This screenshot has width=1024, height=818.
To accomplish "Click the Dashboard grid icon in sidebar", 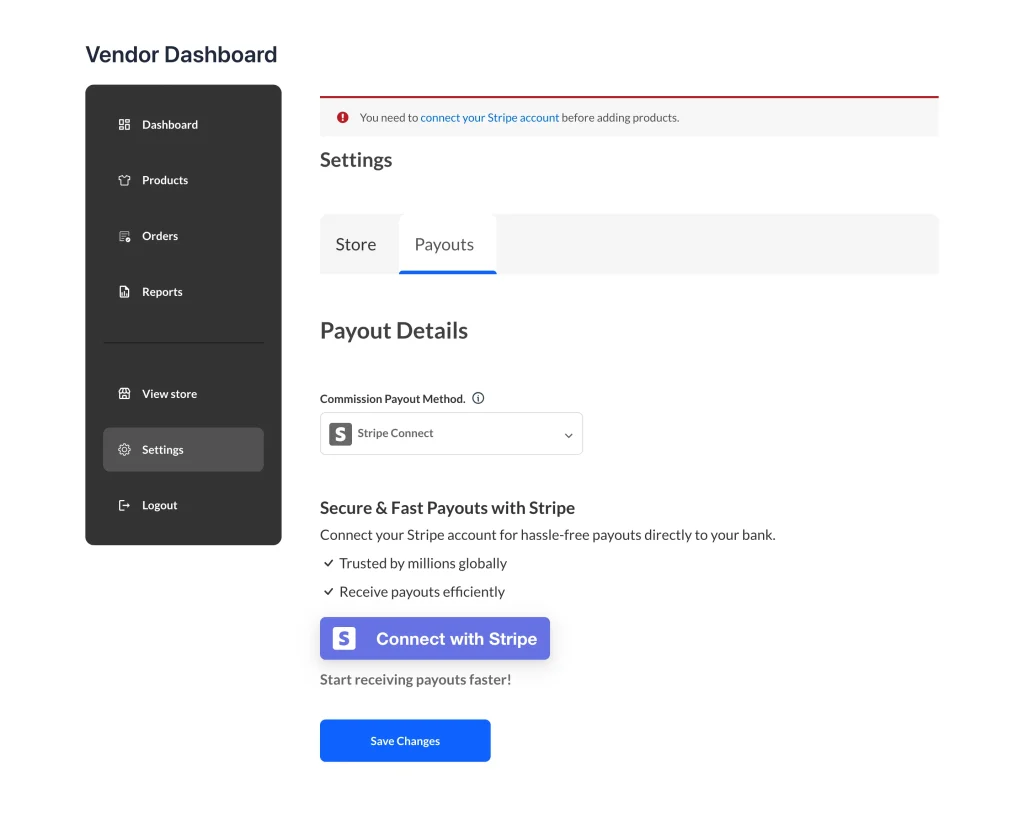I will pyautogui.click(x=124, y=125).
